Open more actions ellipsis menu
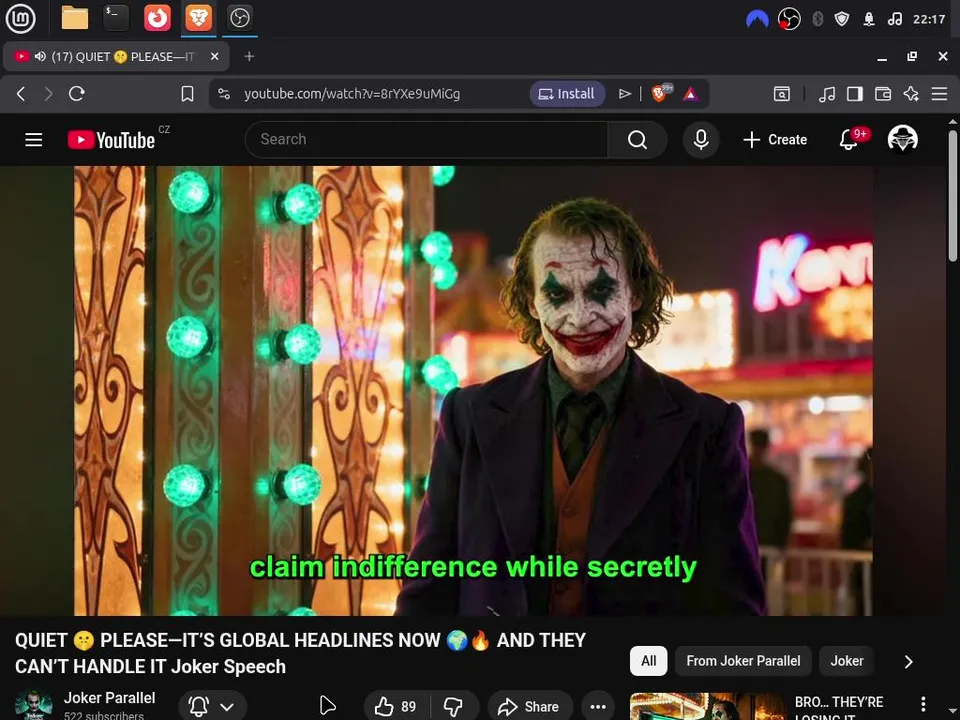 tap(598, 707)
